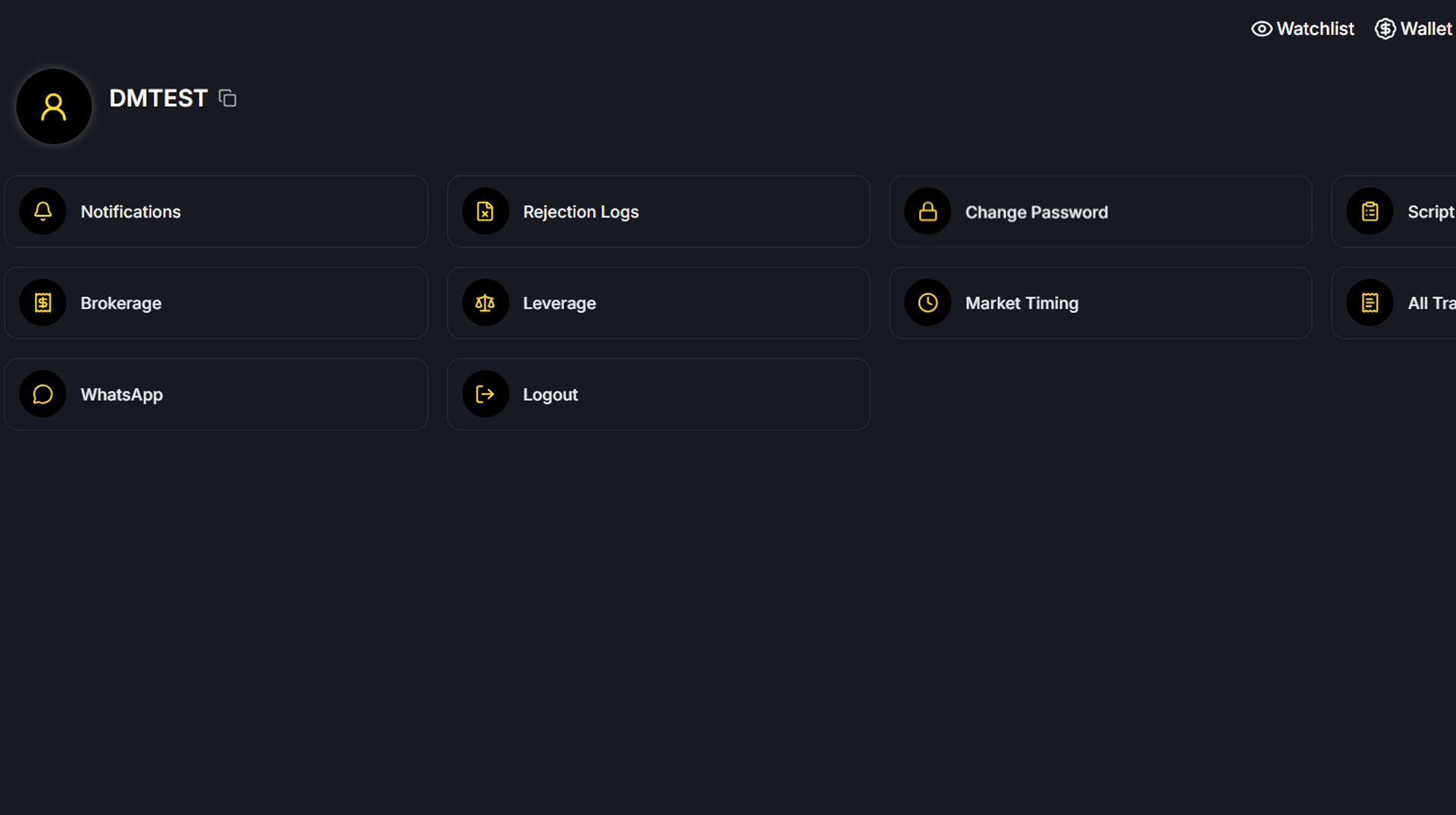This screenshot has height=815, width=1456.
Task: Open the Script clipboard icon
Action: point(1369,212)
